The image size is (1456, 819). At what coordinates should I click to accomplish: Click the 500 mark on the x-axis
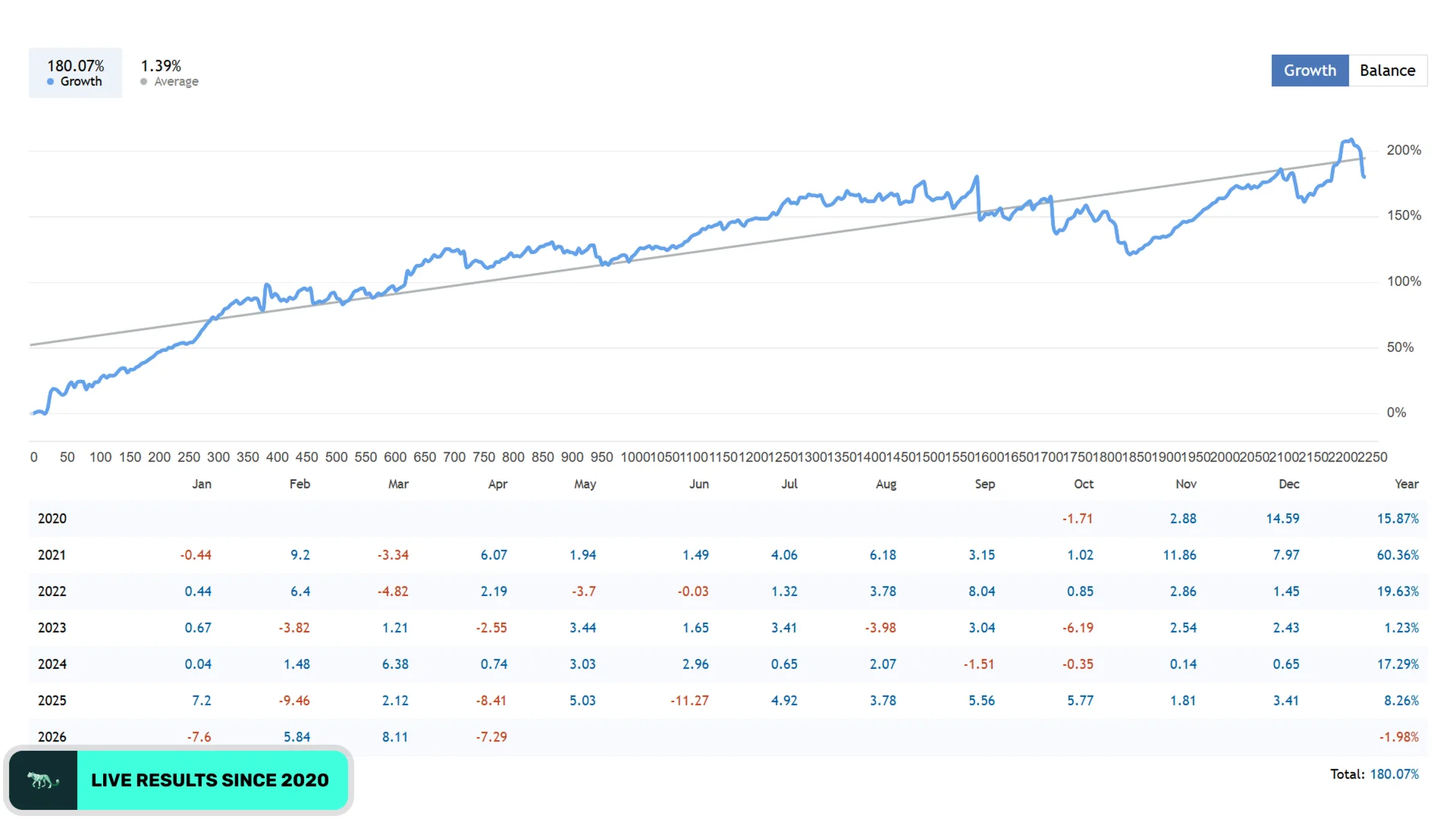336,457
